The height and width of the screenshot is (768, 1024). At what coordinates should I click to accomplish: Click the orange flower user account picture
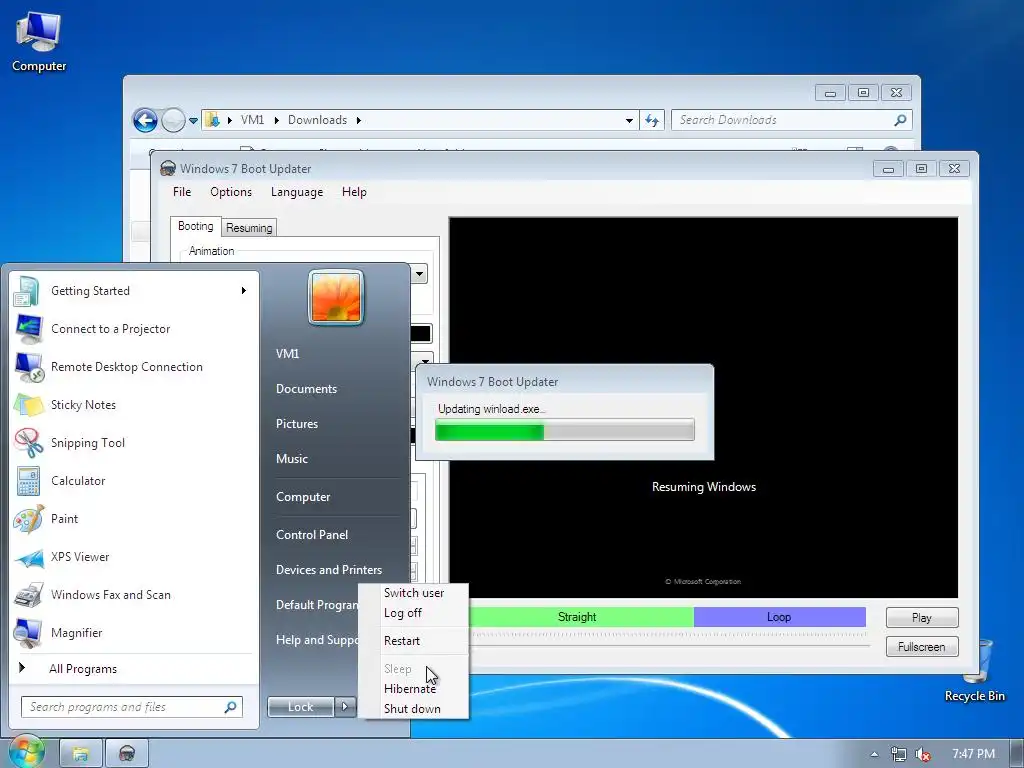pyautogui.click(x=336, y=297)
